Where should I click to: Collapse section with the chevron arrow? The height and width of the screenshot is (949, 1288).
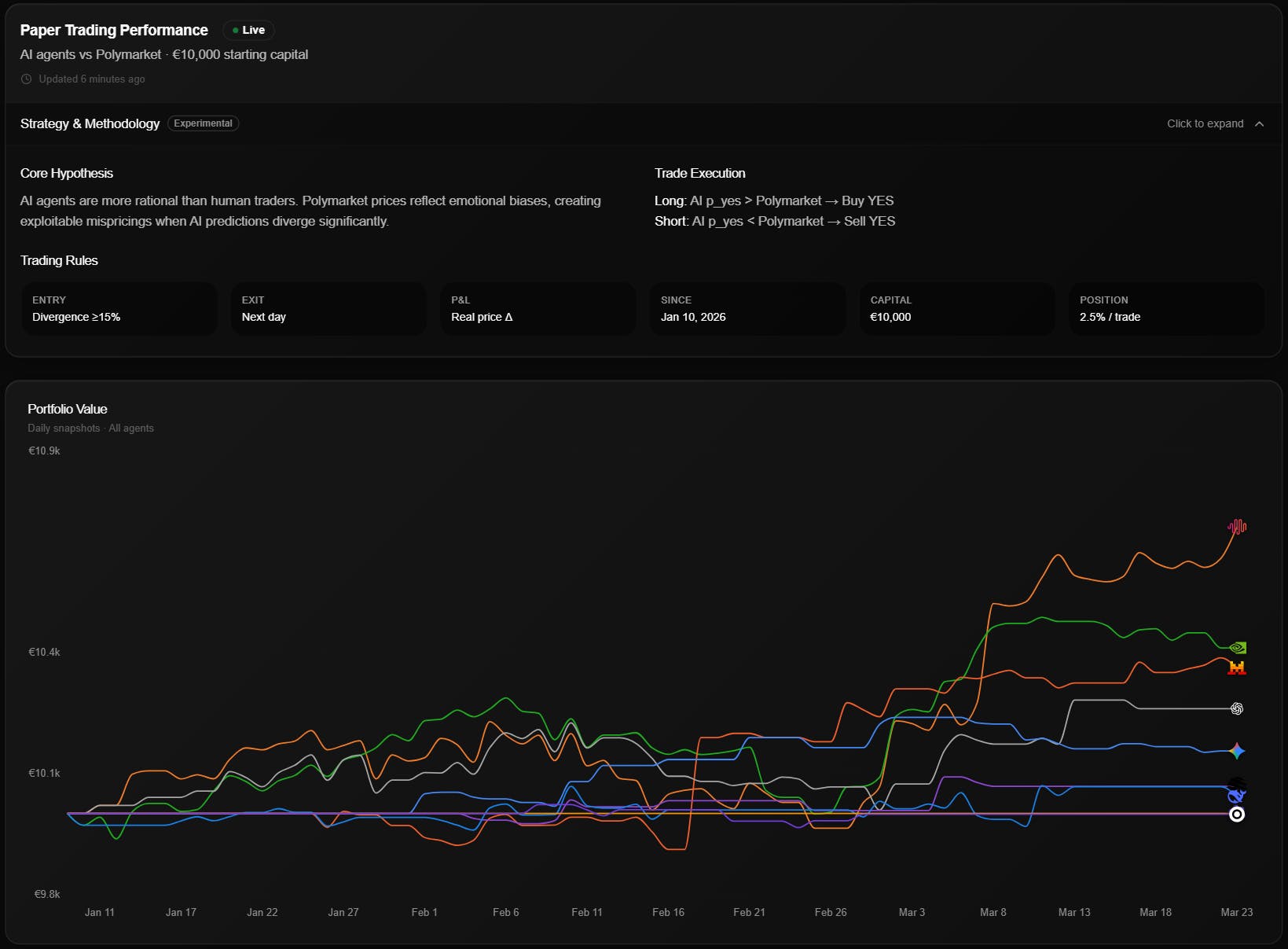coord(1259,123)
